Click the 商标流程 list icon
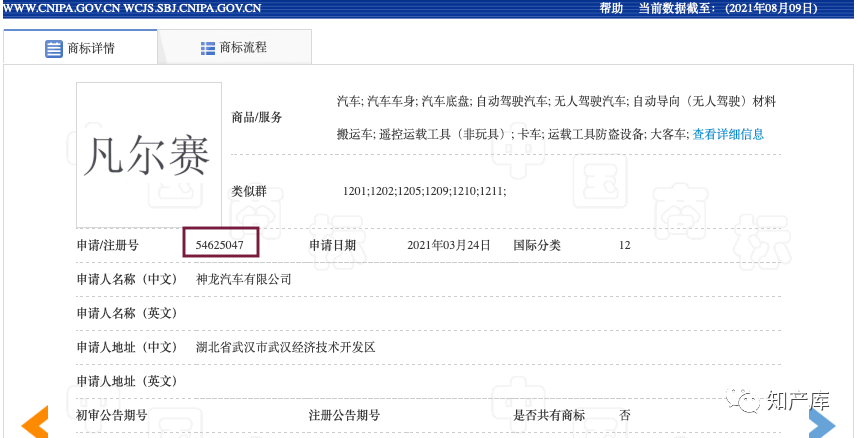Screen dimensions: 857x438 pos(208,48)
